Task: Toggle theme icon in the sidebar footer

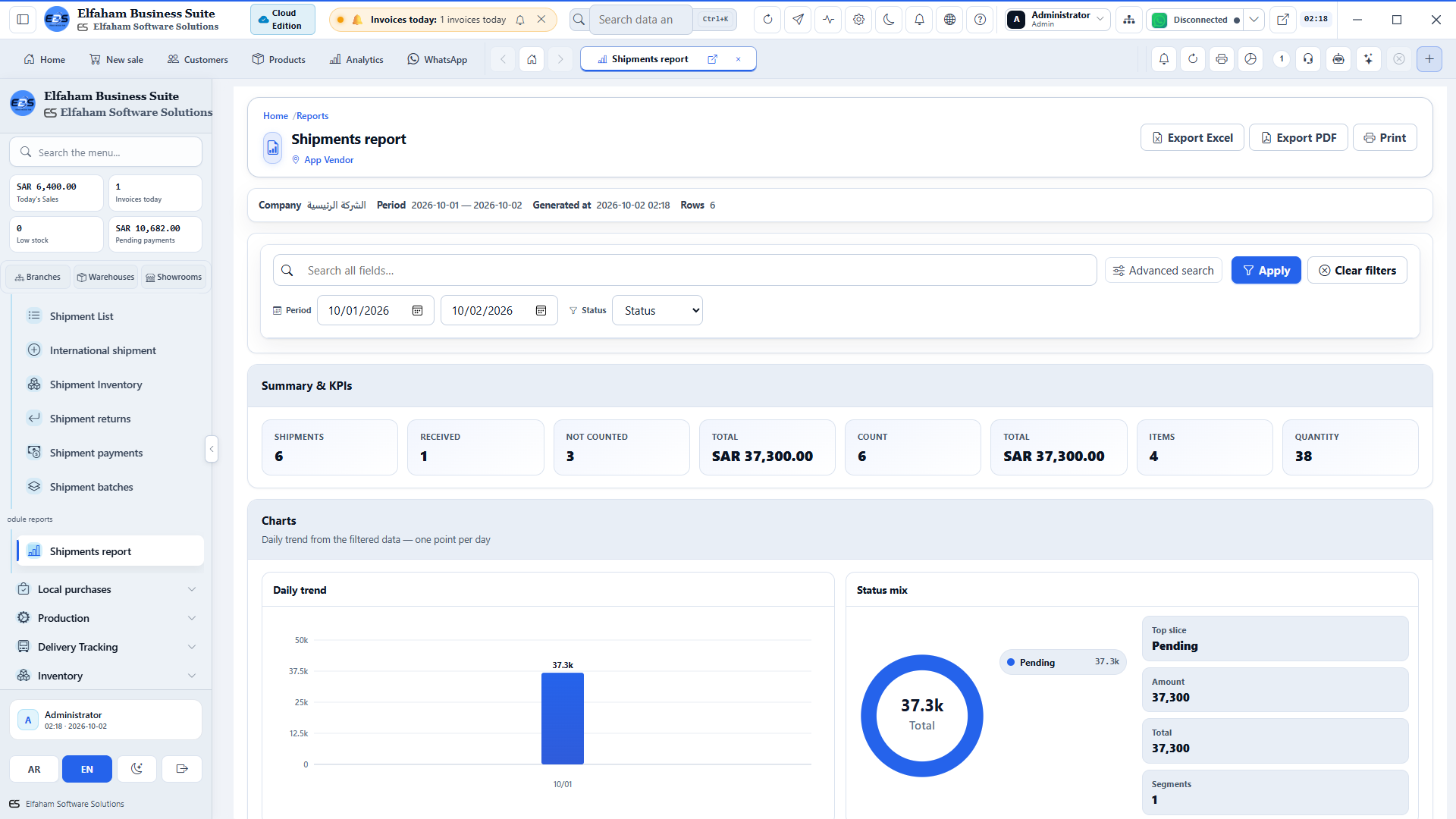Action: [136, 769]
